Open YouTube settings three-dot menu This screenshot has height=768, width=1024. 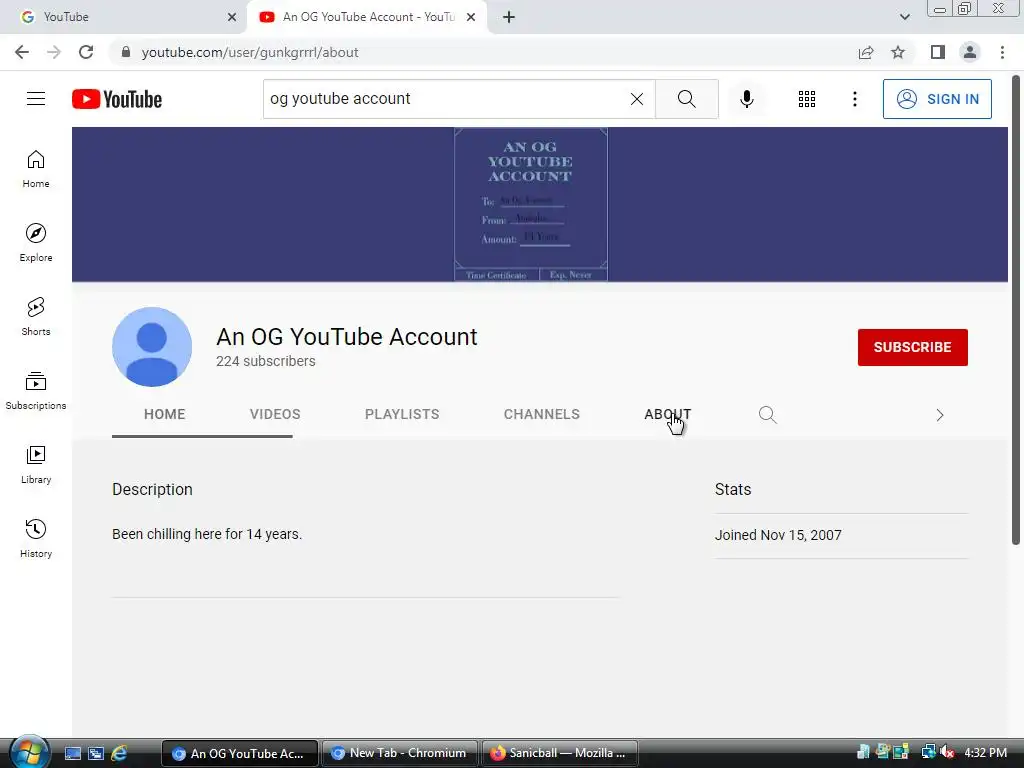854,99
